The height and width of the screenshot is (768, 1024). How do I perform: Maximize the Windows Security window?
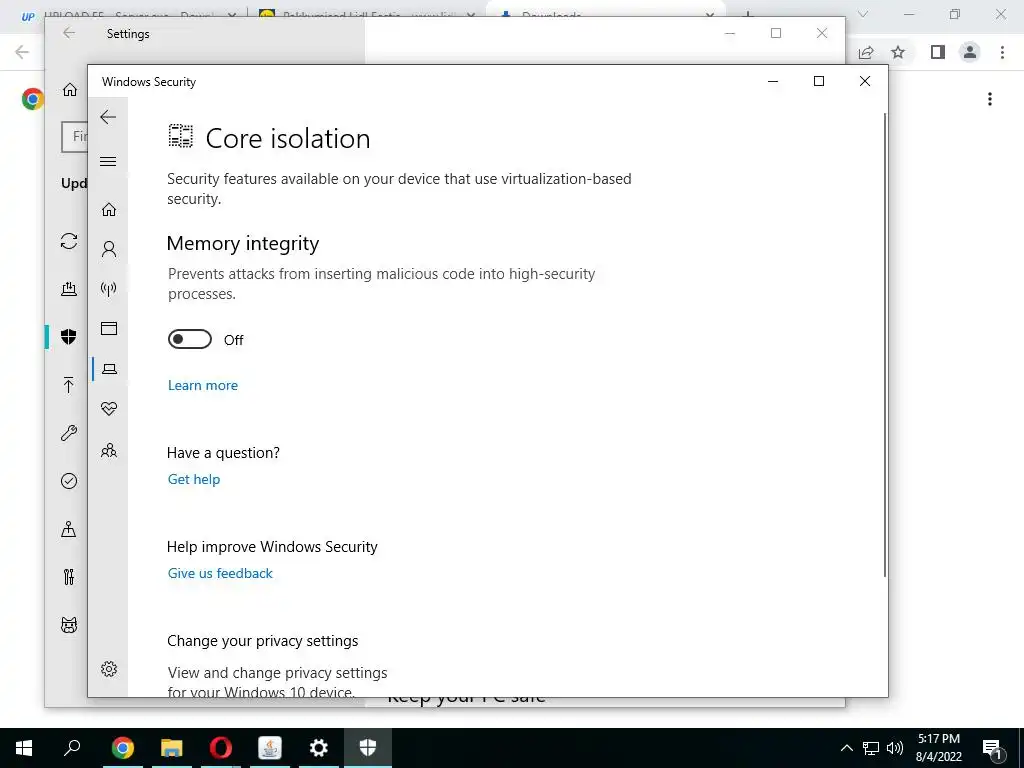click(819, 81)
